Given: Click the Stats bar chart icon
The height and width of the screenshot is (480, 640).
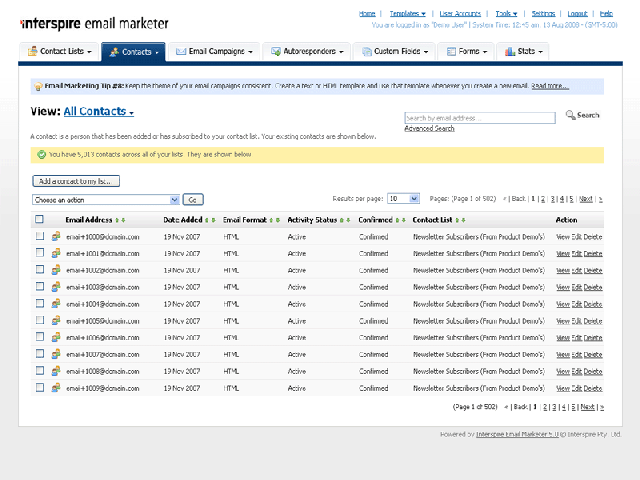Looking at the screenshot, I should [510, 51].
